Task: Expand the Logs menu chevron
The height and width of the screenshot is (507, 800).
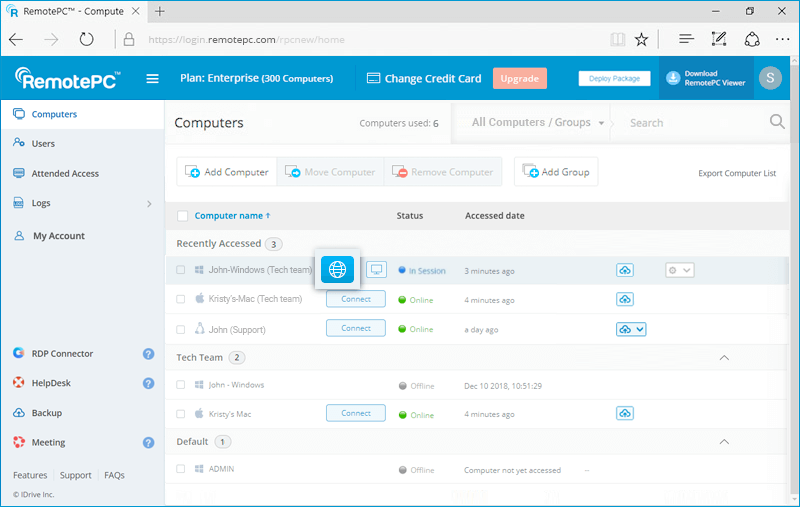Action: 149,204
